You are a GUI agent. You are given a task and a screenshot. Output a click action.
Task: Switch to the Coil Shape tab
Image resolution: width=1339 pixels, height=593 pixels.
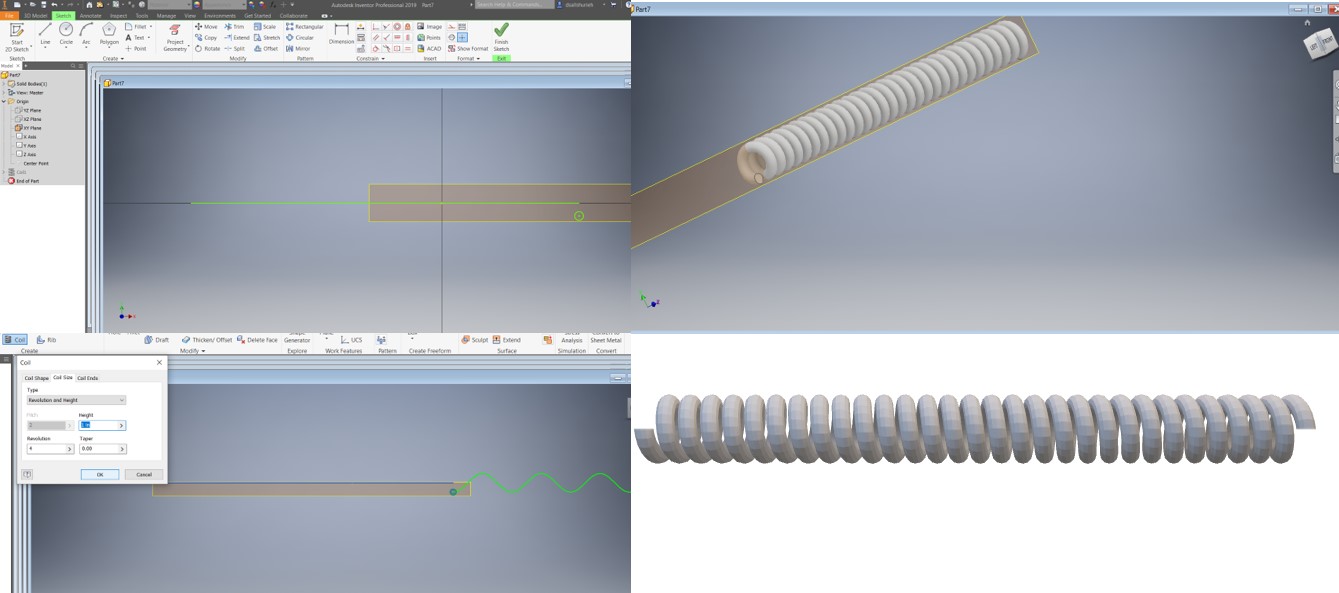[37, 378]
